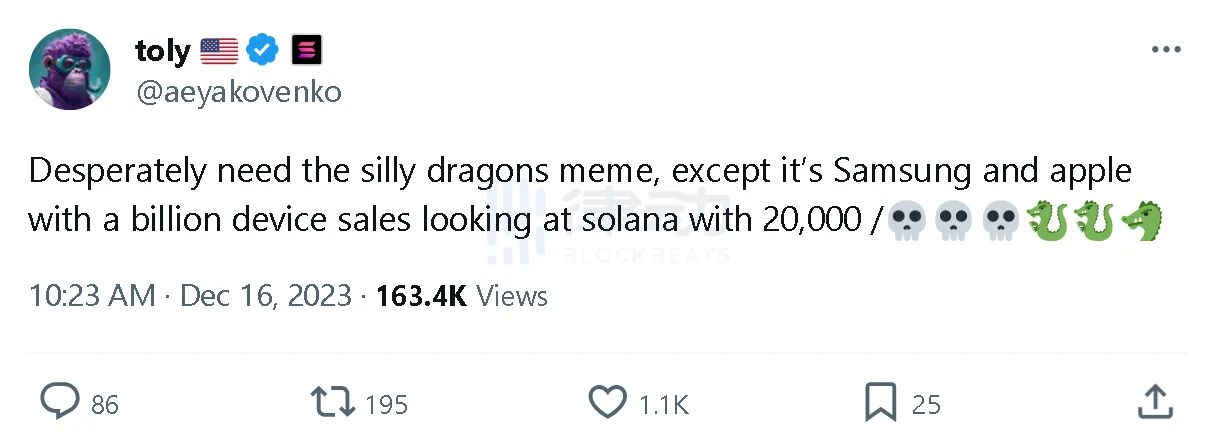The height and width of the screenshot is (444, 1217).
Task: Click the tweet text mentioning Samsung and apple
Action: pos(580,172)
